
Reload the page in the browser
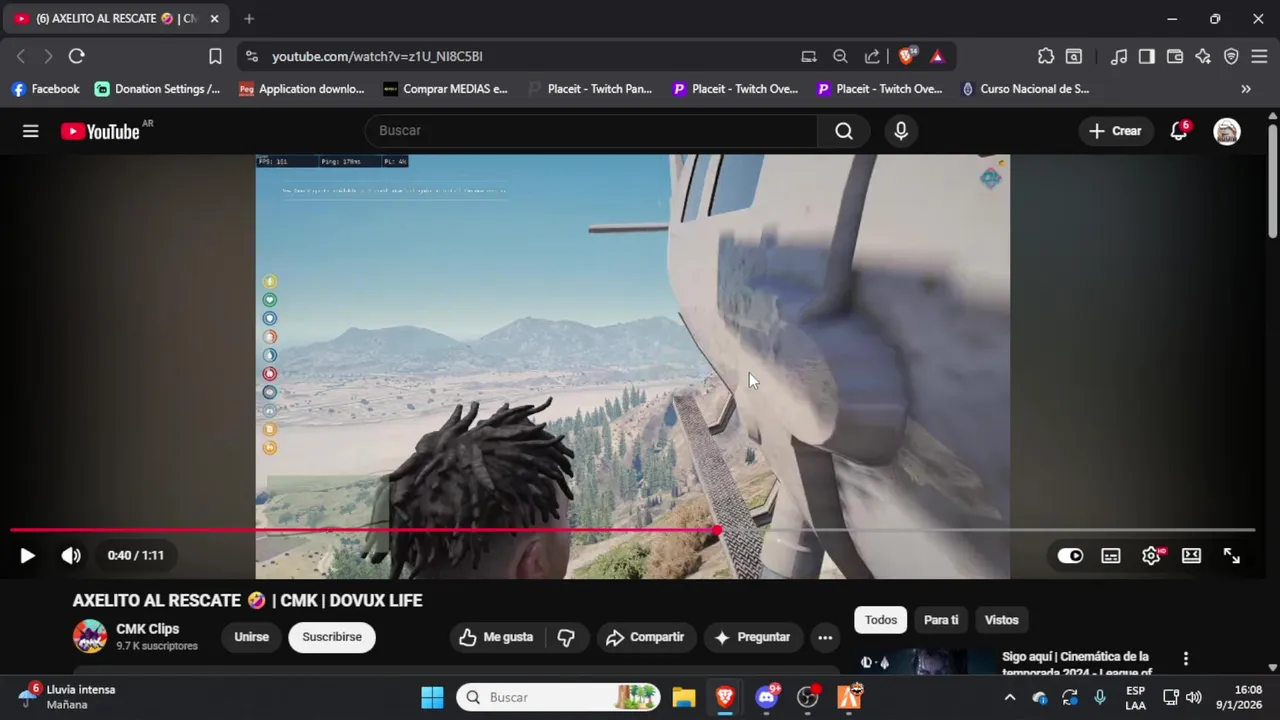click(77, 57)
